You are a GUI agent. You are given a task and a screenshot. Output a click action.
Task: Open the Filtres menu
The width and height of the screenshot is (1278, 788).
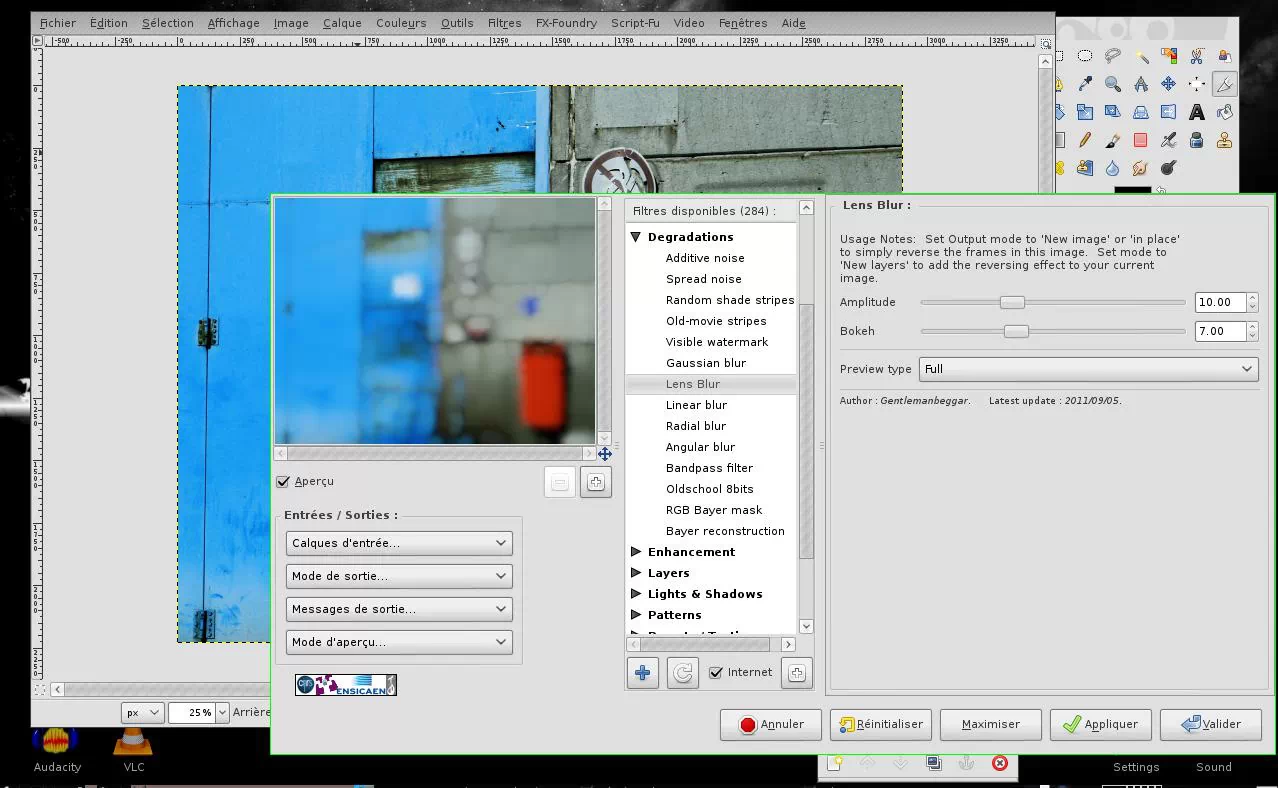pyautogui.click(x=504, y=23)
